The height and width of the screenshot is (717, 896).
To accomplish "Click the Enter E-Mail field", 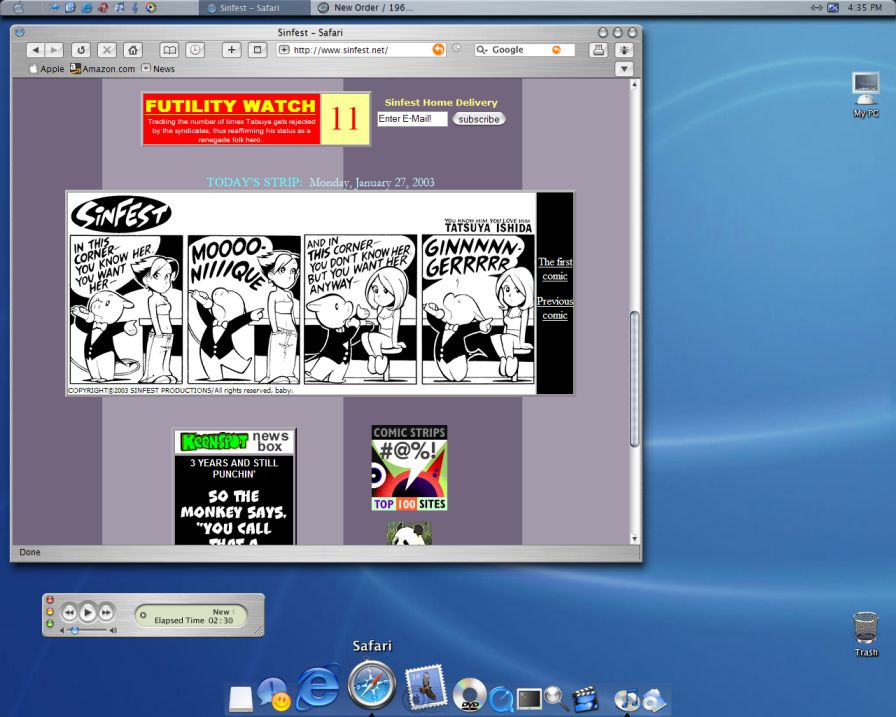I will coord(412,119).
